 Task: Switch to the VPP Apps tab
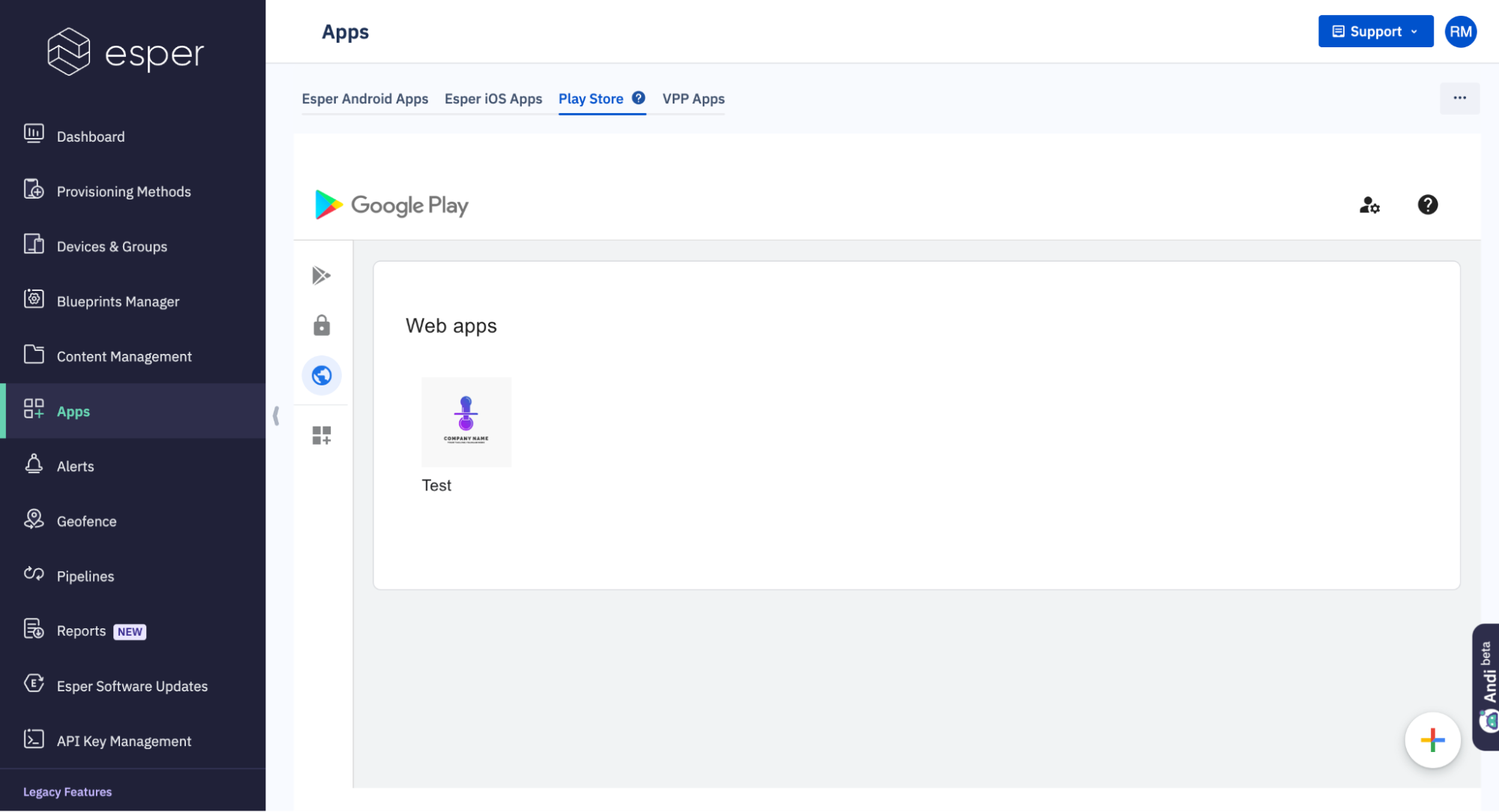click(x=693, y=99)
